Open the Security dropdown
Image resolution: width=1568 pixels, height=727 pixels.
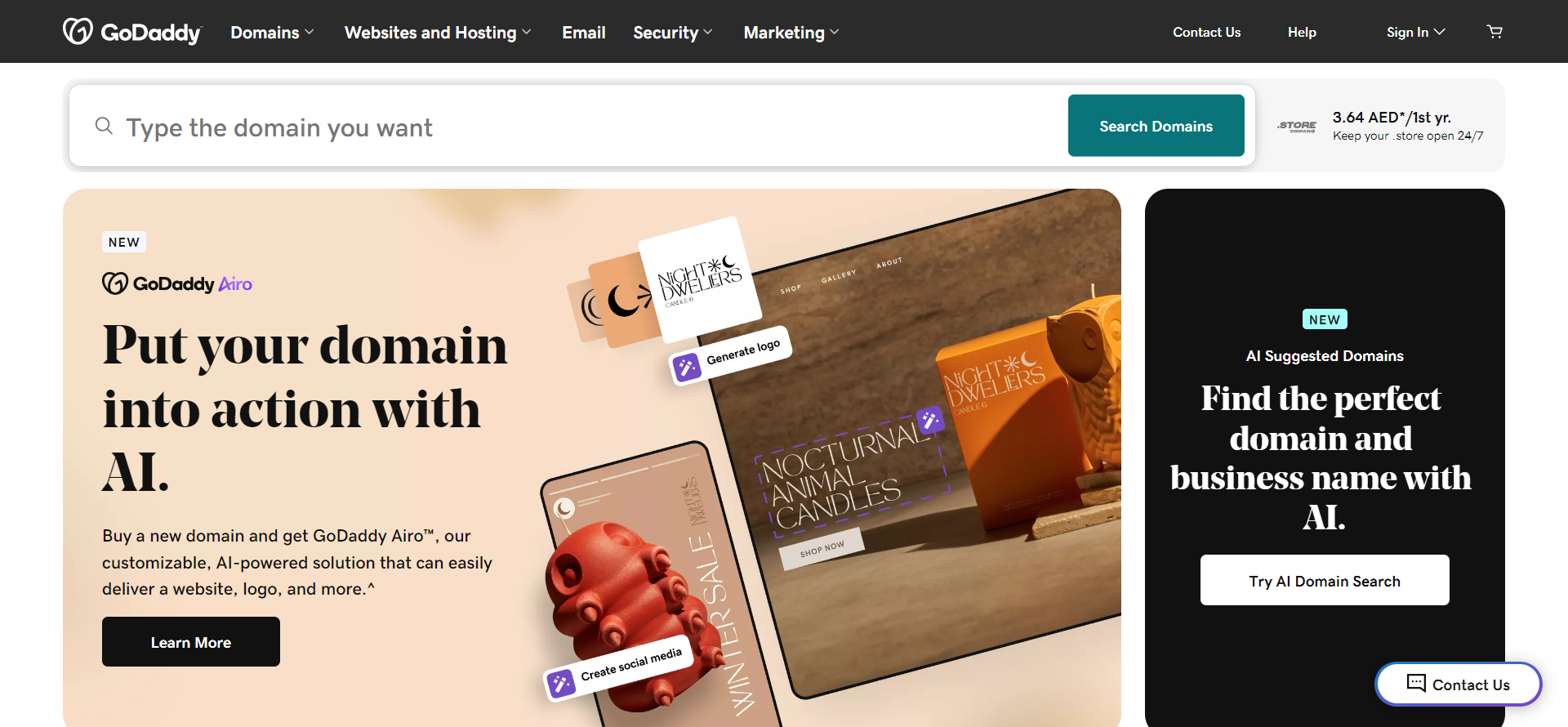(673, 33)
